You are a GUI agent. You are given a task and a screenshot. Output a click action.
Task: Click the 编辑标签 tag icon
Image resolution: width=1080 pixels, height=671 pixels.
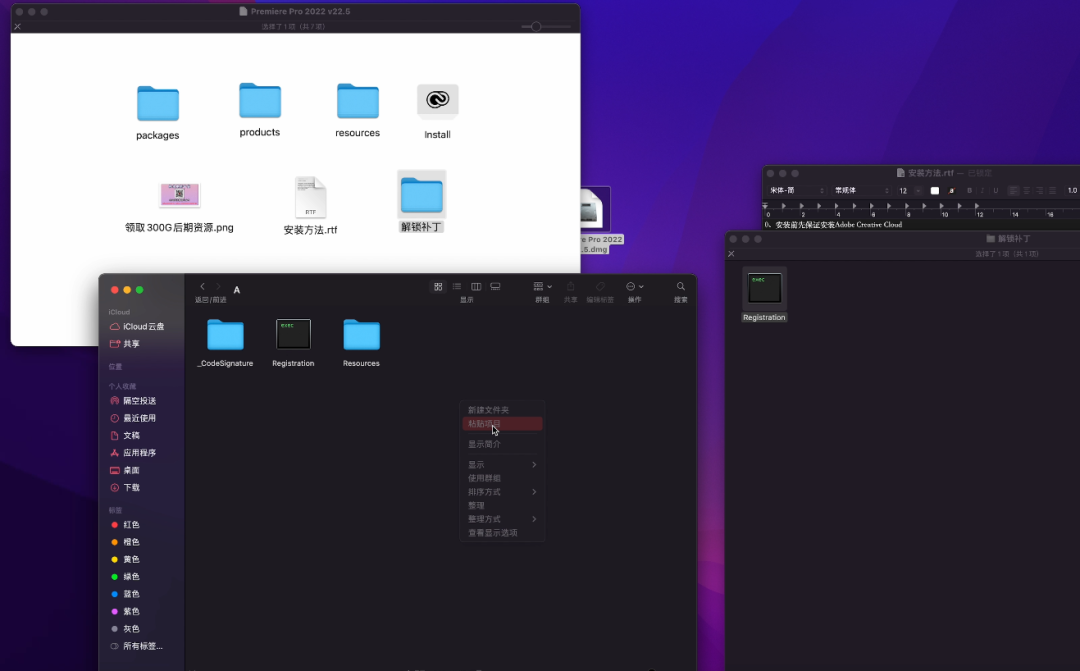tap(600, 287)
